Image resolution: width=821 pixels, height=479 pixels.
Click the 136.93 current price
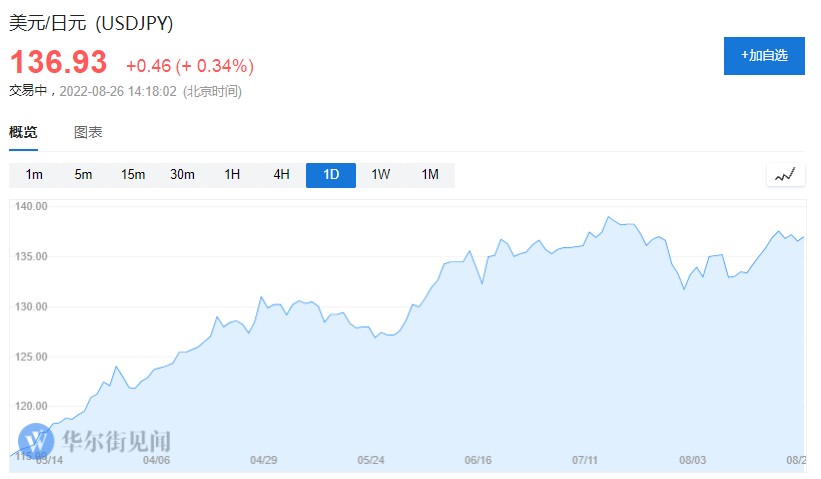click(58, 62)
